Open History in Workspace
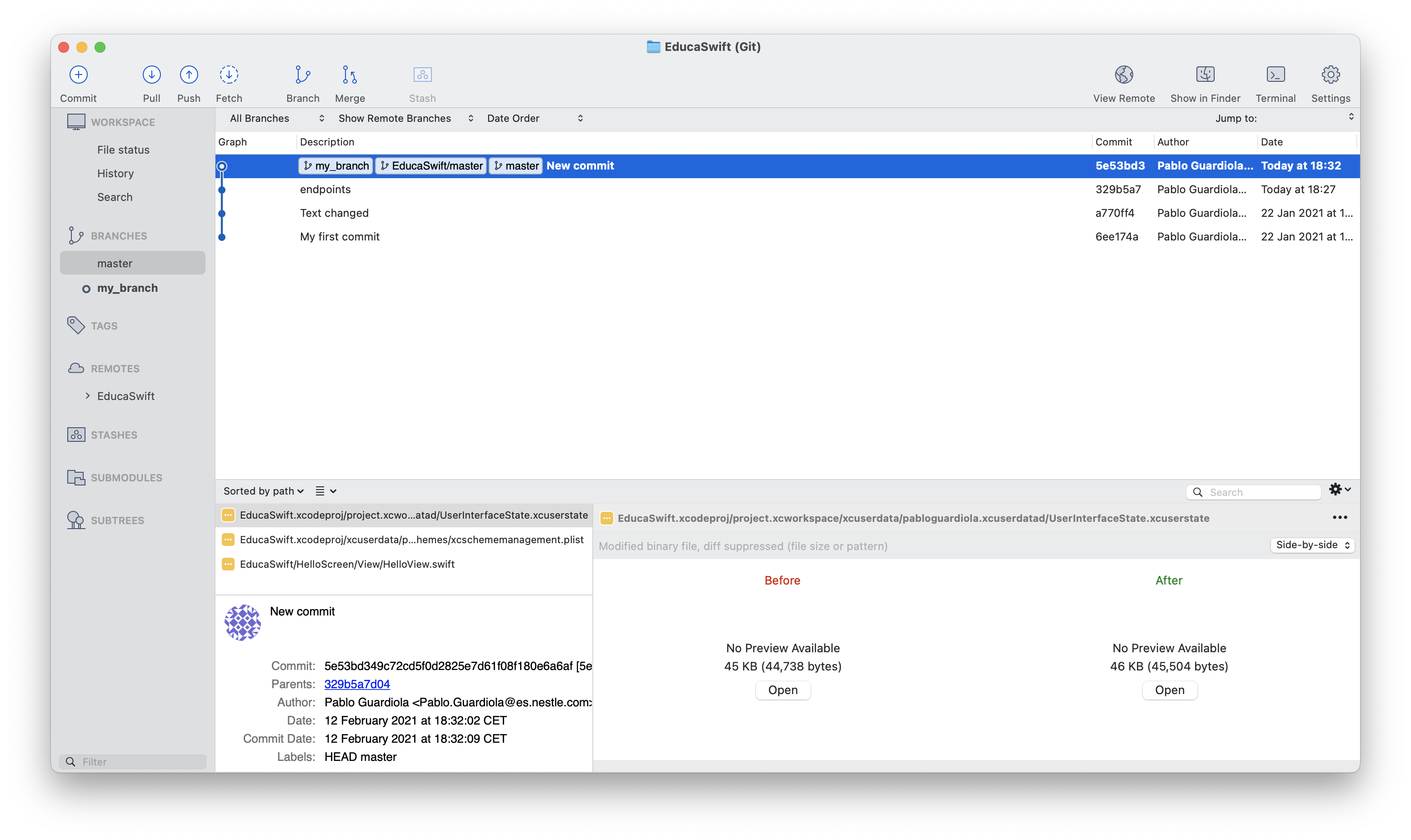The height and width of the screenshot is (840, 1411). point(115,174)
